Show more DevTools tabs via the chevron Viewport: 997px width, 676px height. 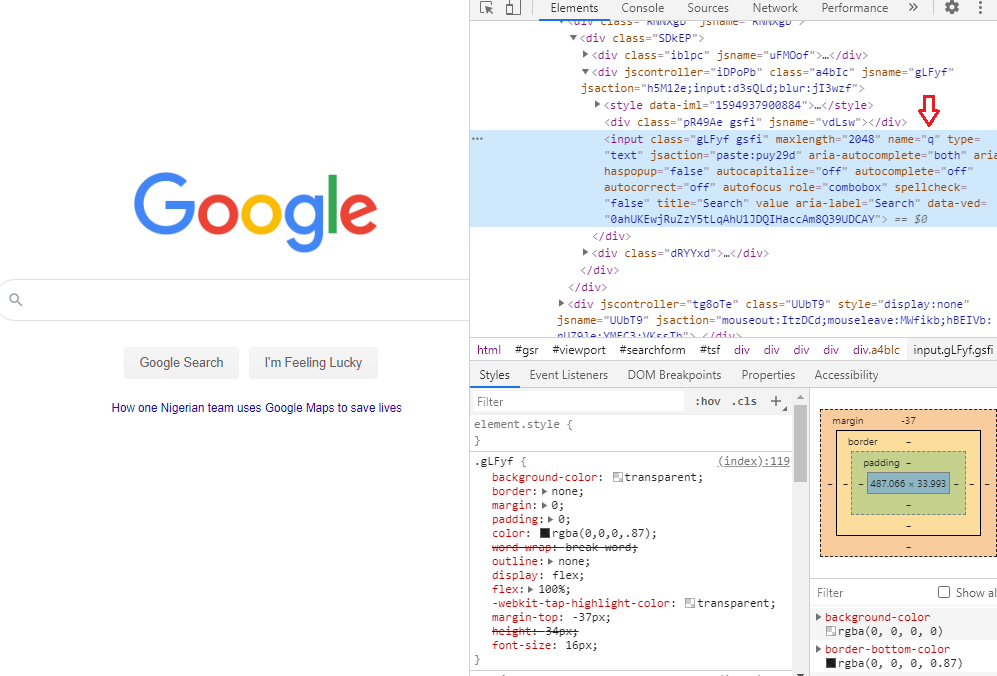pyautogui.click(x=913, y=8)
